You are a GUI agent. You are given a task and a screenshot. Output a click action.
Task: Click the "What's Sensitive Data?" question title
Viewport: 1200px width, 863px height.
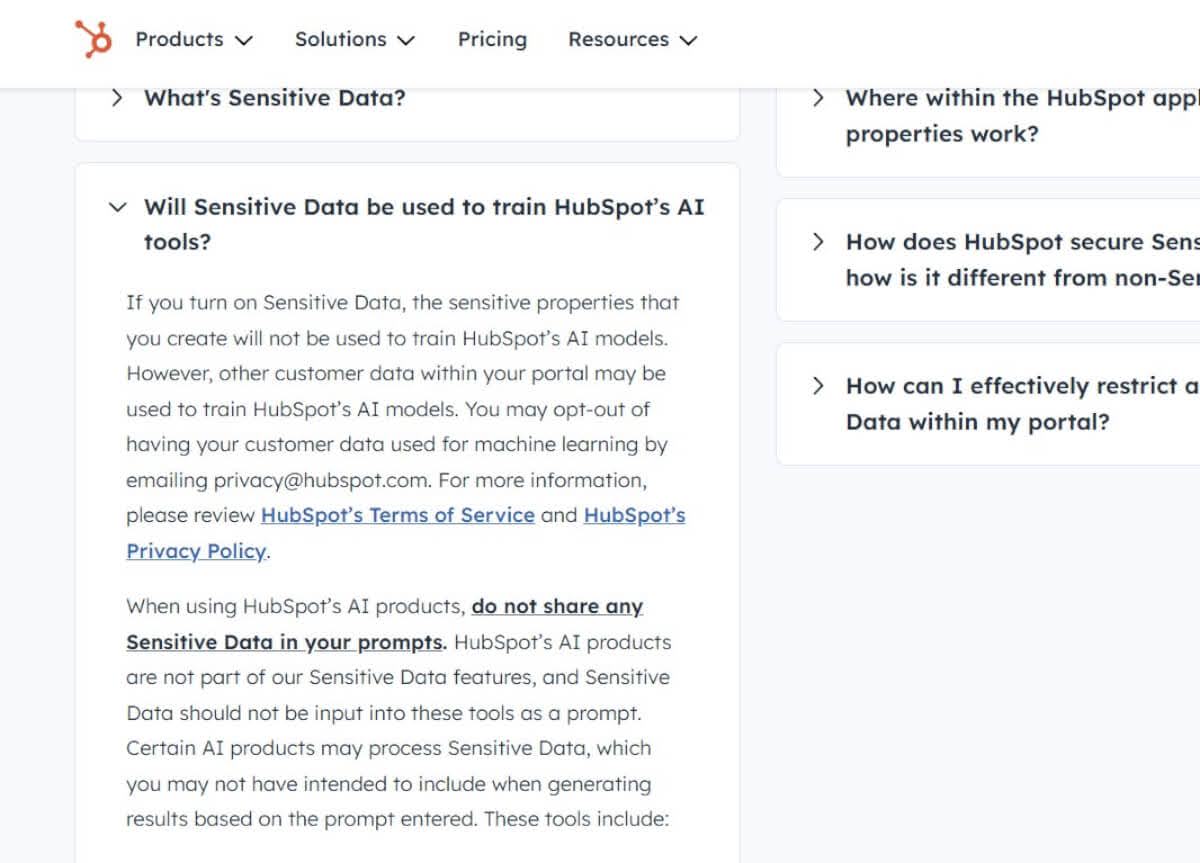pyautogui.click(x=275, y=98)
